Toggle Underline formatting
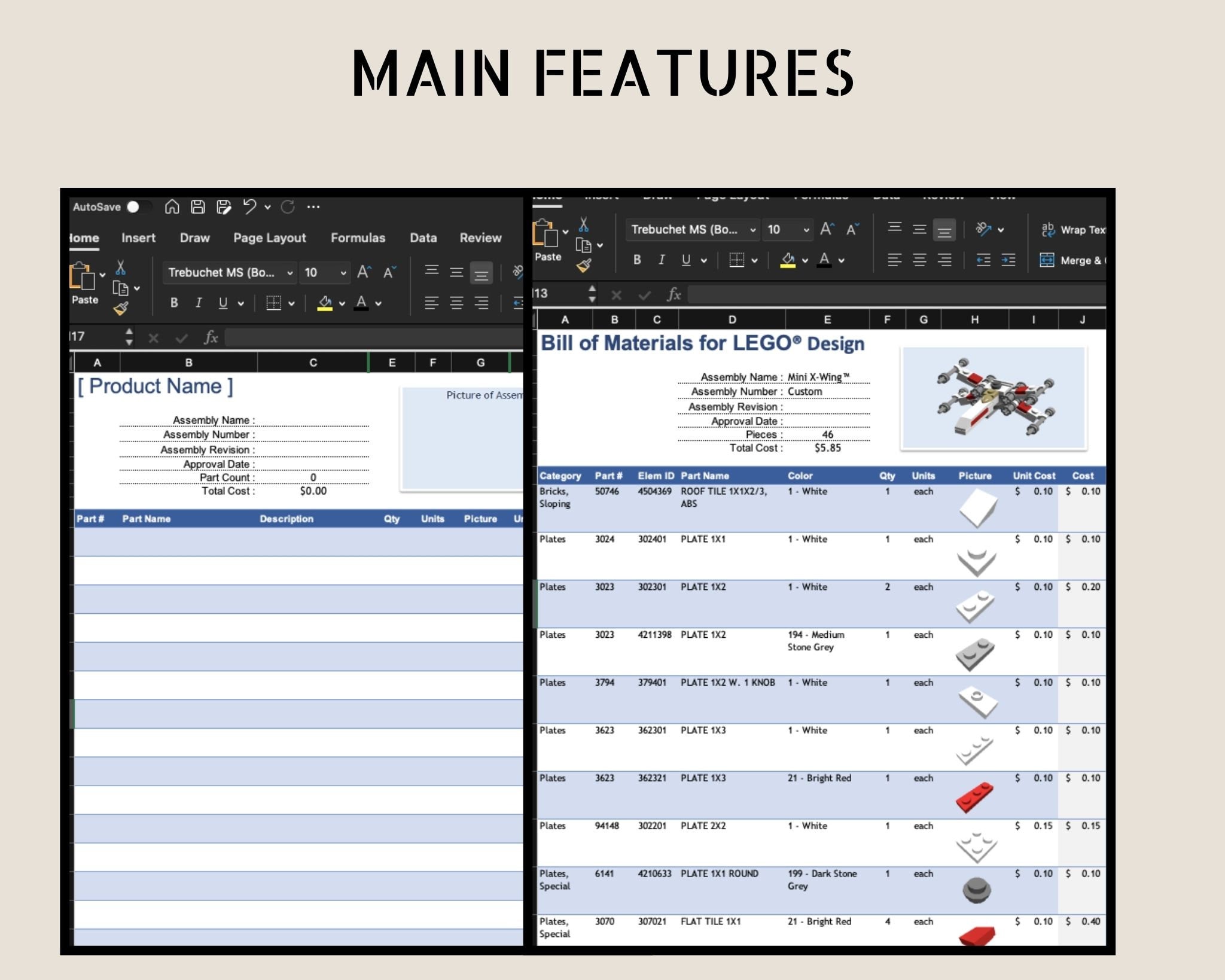The width and height of the screenshot is (1225, 980). coord(222,302)
